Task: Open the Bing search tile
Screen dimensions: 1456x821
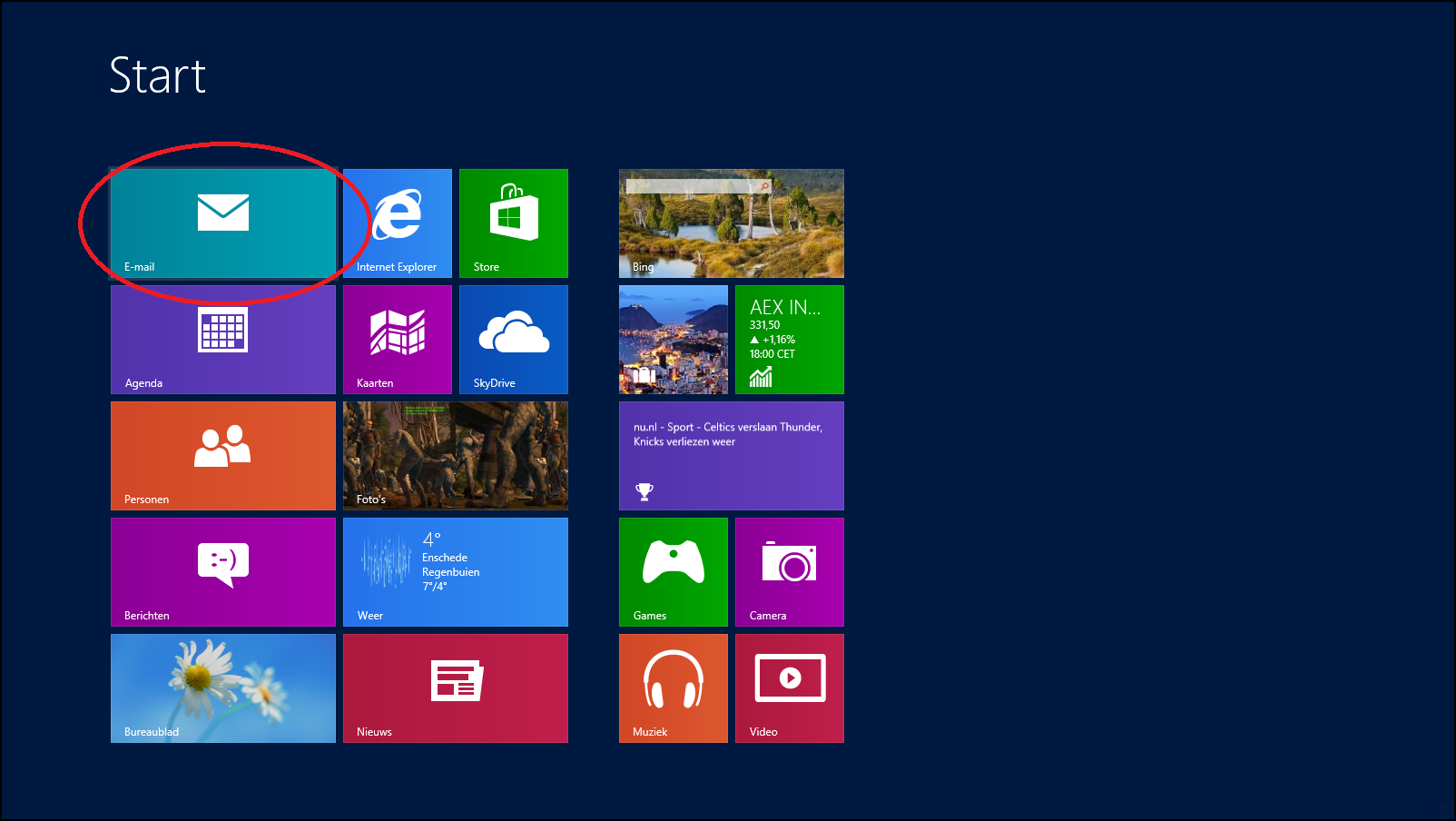Action: [732, 223]
